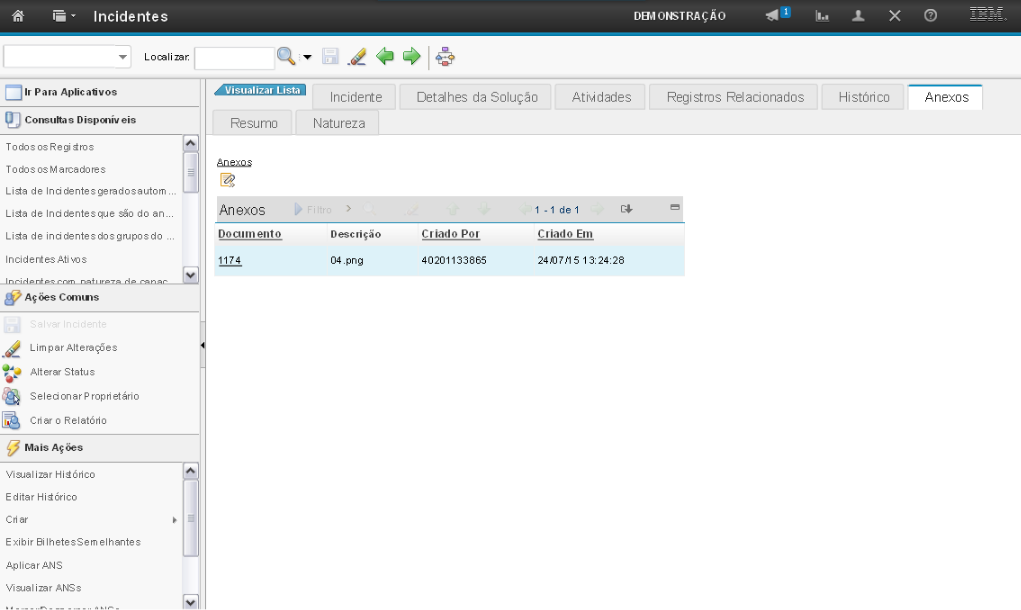Sort by the Criado Em column header
The width and height of the screenshot is (1021, 610).
(x=565, y=234)
